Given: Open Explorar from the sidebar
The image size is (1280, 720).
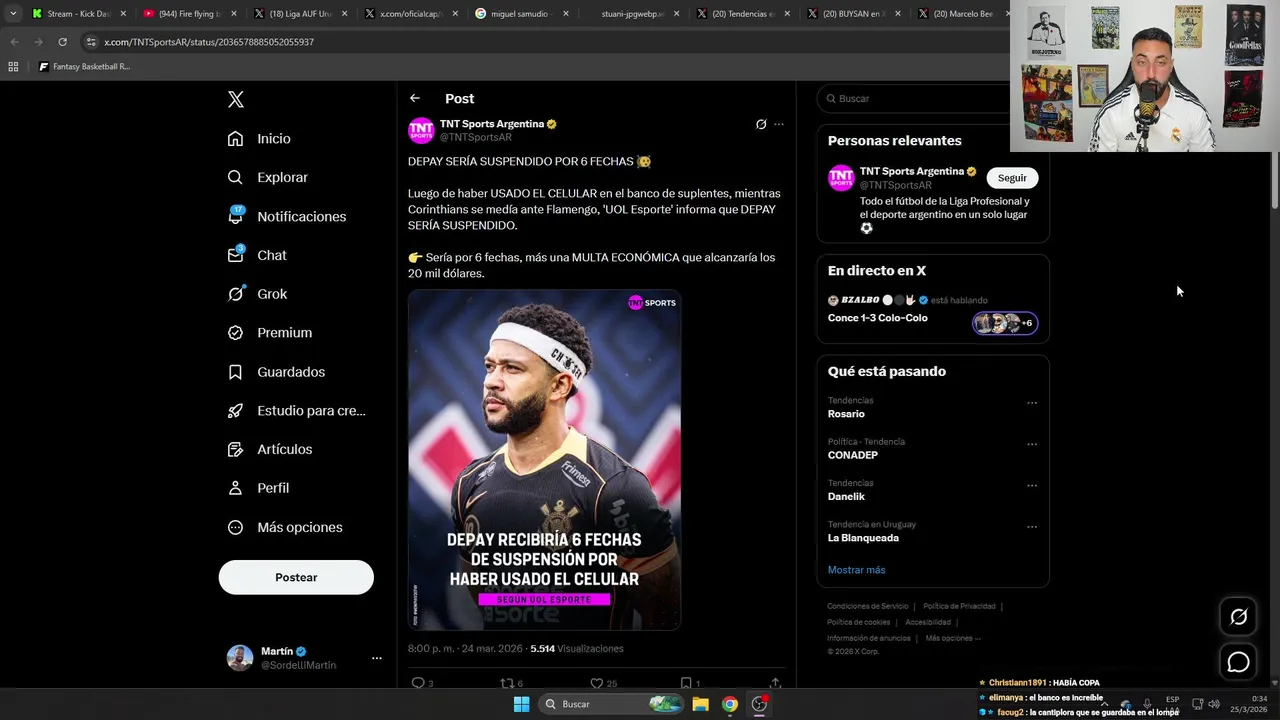Looking at the screenshot, I should click(267, 177).
